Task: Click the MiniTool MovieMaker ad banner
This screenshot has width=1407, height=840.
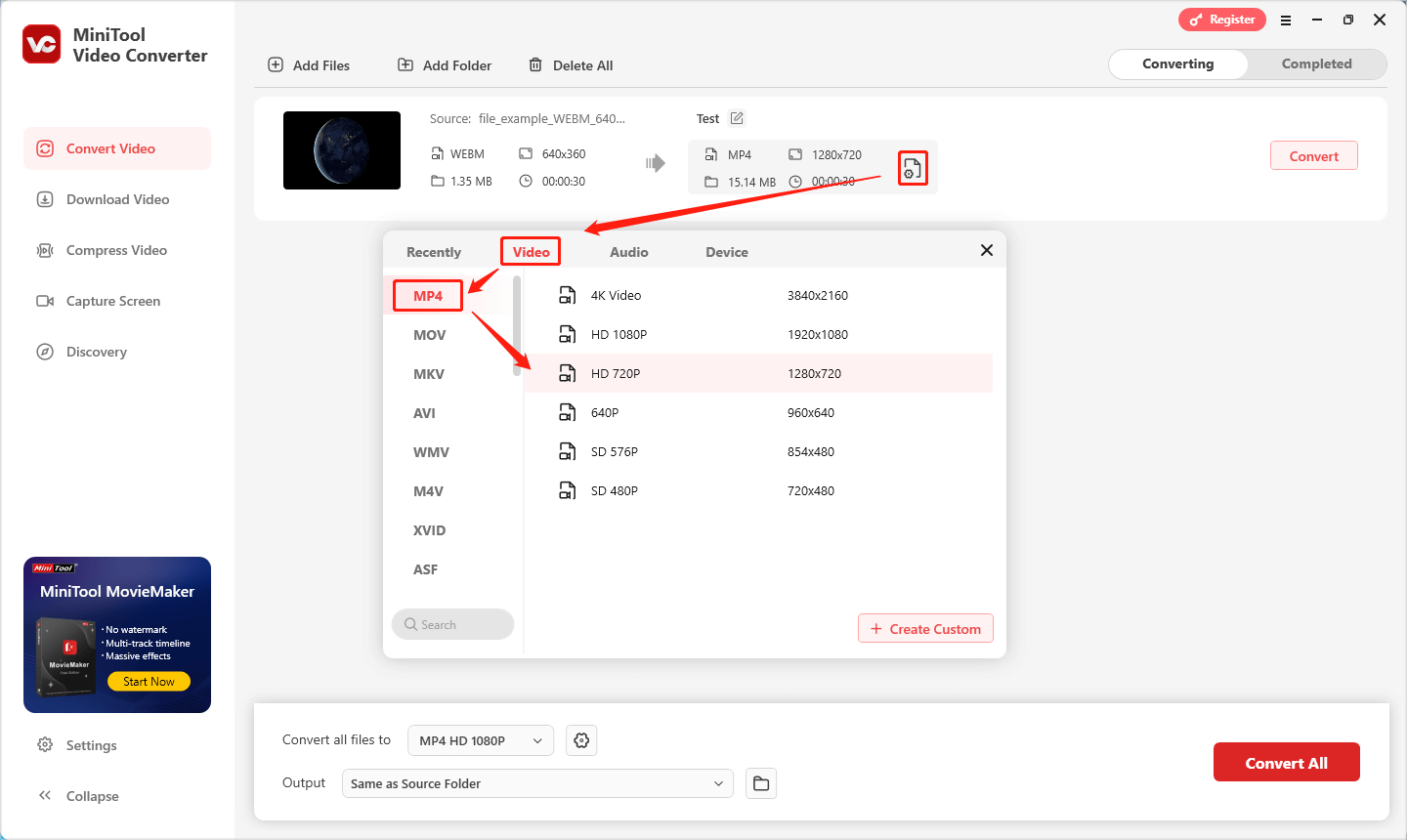Action: pyautogui.click(x=117, y=635)
